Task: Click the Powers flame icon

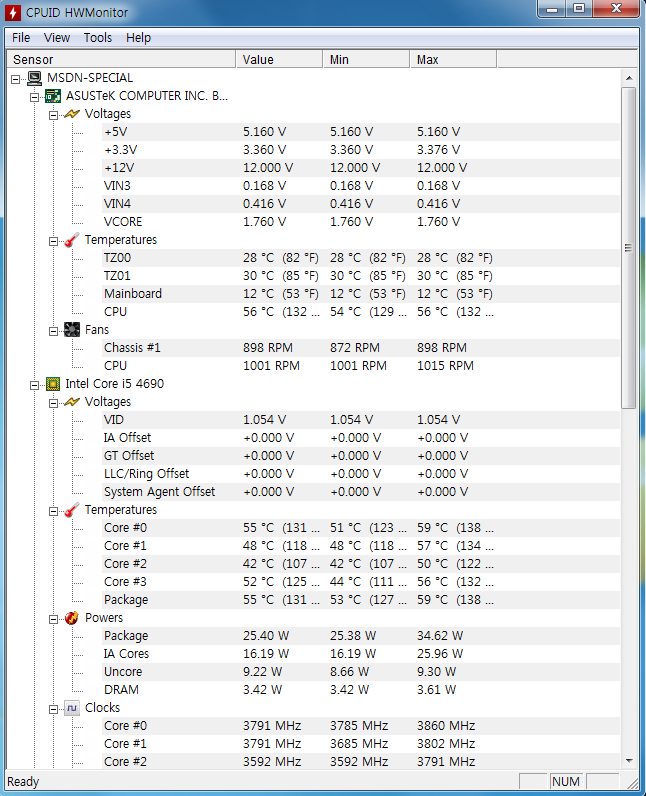Action: [72, 618]
